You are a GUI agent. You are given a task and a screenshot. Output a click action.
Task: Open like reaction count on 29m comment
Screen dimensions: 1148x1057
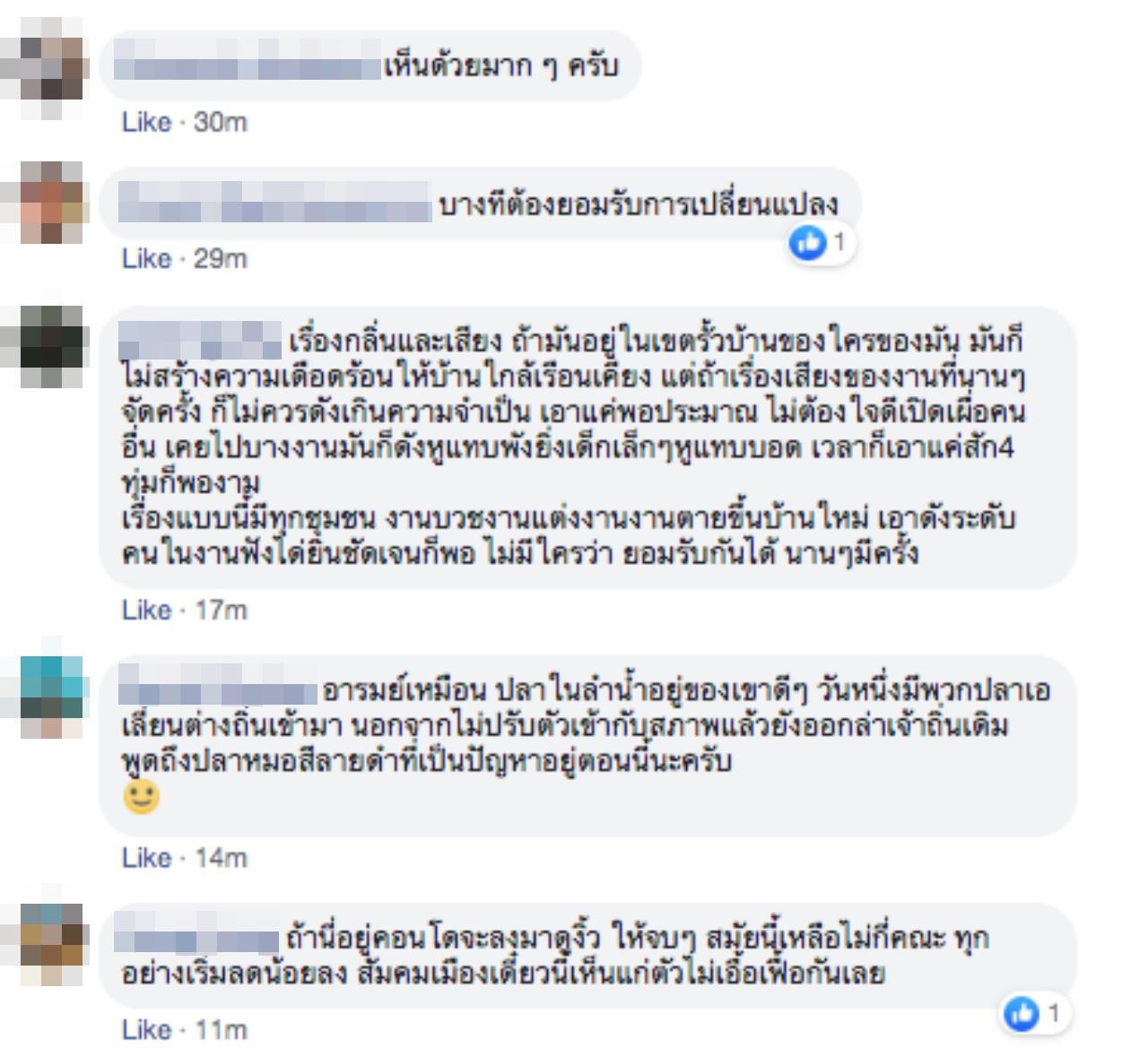tap(821, 243)
